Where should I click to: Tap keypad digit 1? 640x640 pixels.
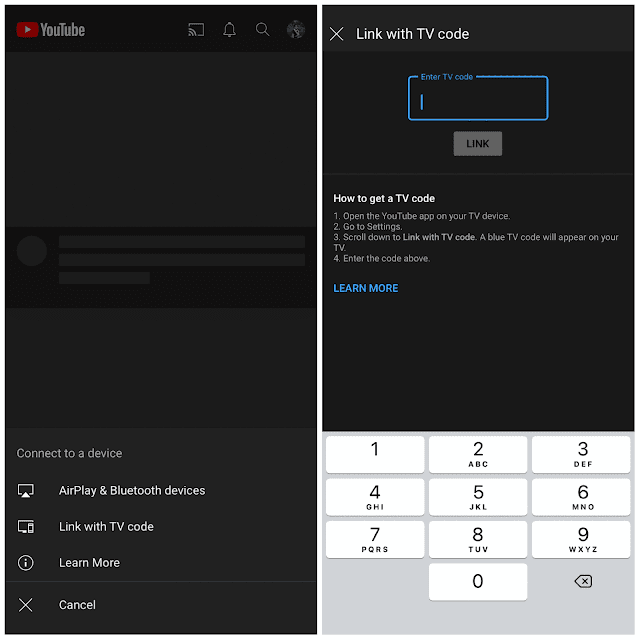coord(375,454)
